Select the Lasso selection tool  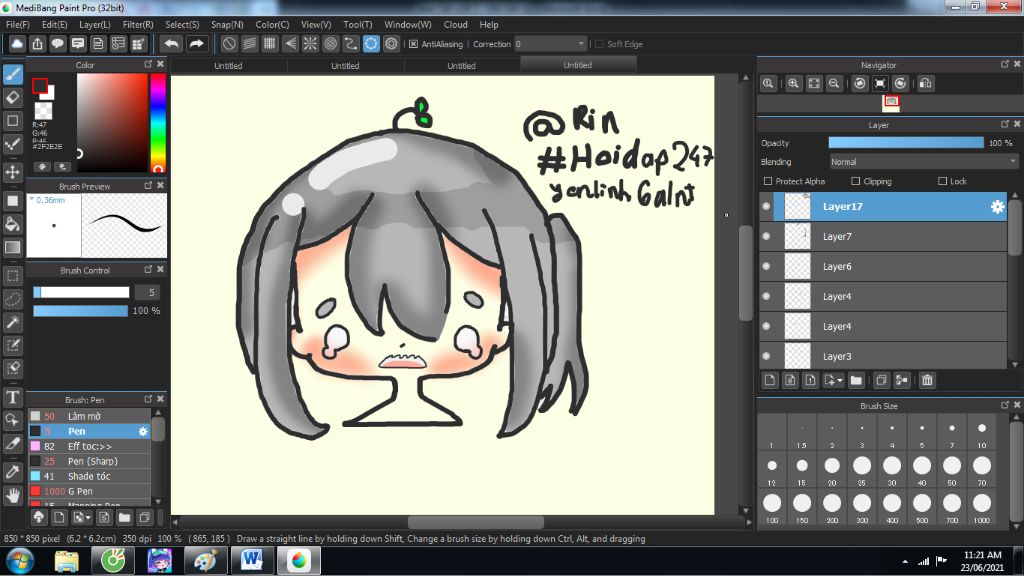[12, 299]
